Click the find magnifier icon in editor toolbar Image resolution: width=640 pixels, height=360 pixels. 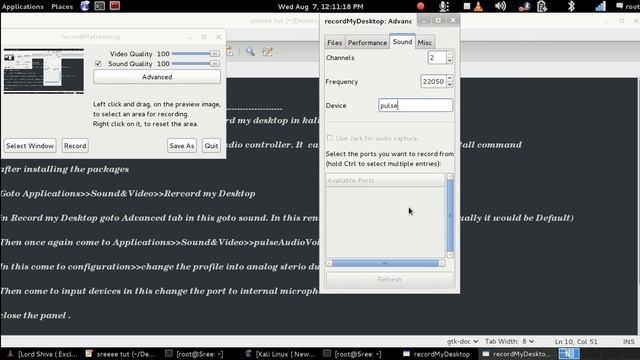(250, 52)
